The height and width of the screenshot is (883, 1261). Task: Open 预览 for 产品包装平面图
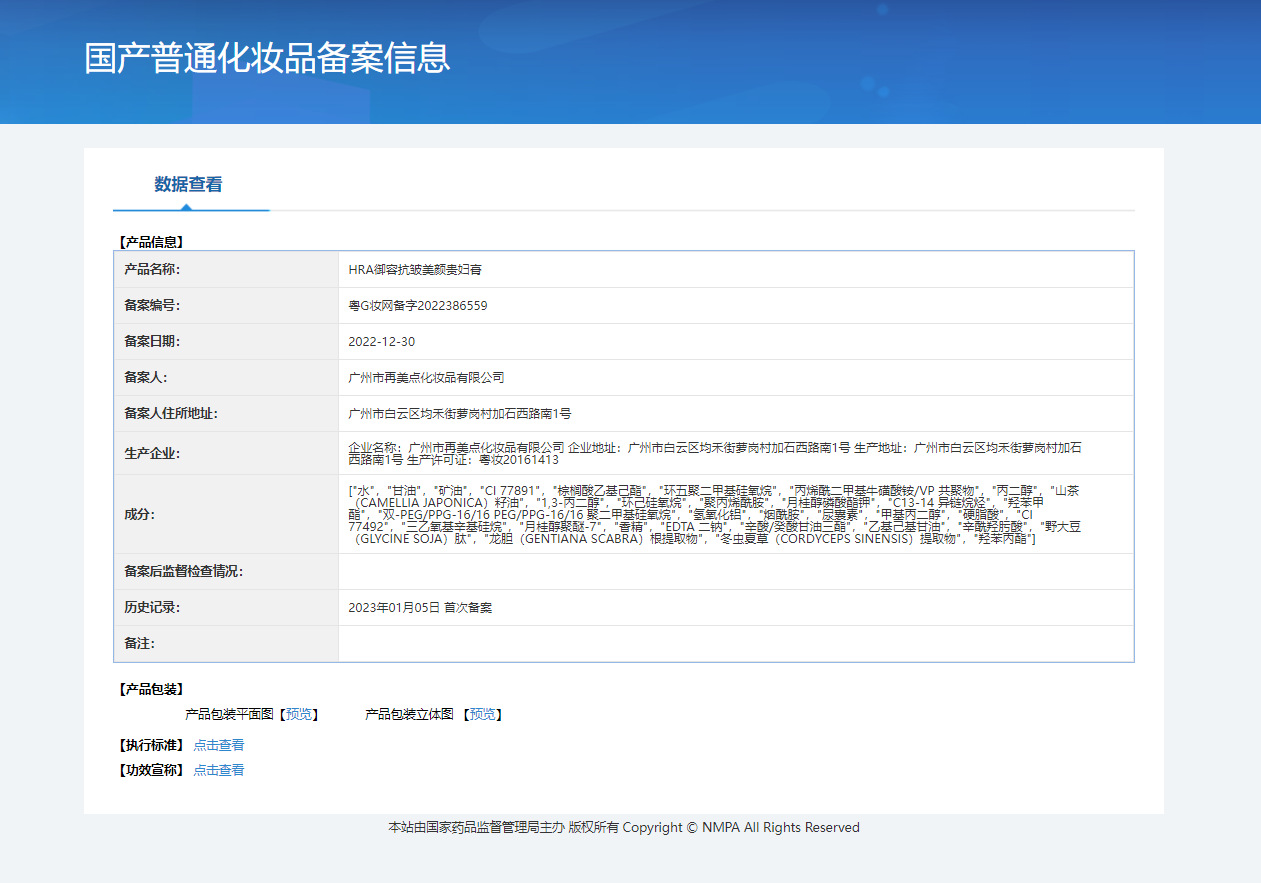click(300, 714)
